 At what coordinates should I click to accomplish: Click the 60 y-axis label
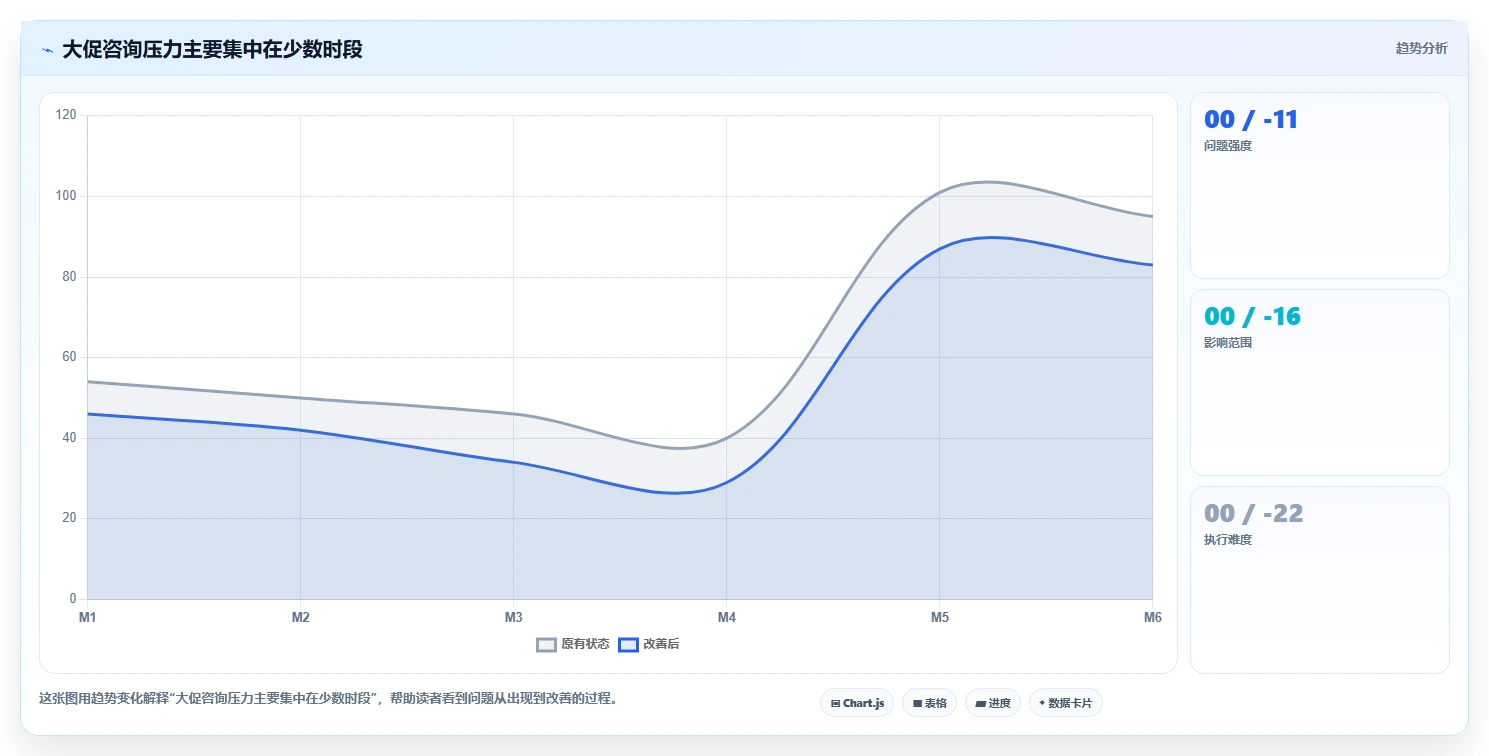[x=69, y=357]
